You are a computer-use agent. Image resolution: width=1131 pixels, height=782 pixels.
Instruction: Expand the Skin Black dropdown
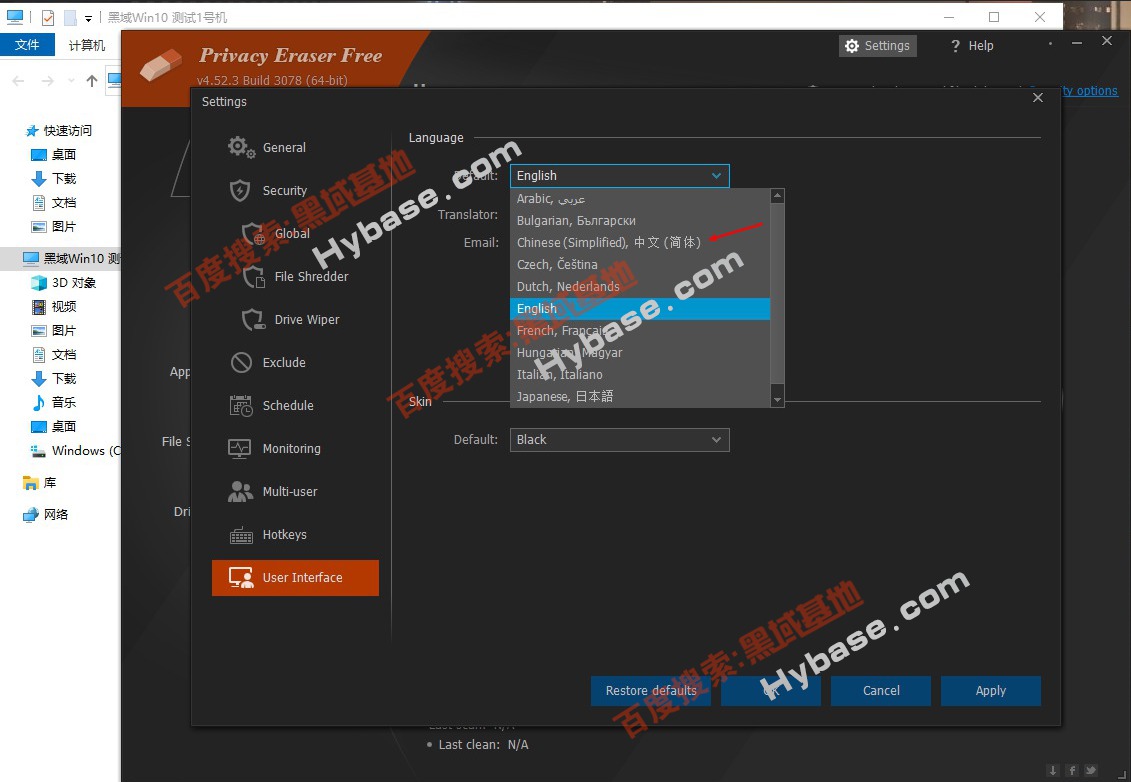pyautogui.click(x=620, y=440)
